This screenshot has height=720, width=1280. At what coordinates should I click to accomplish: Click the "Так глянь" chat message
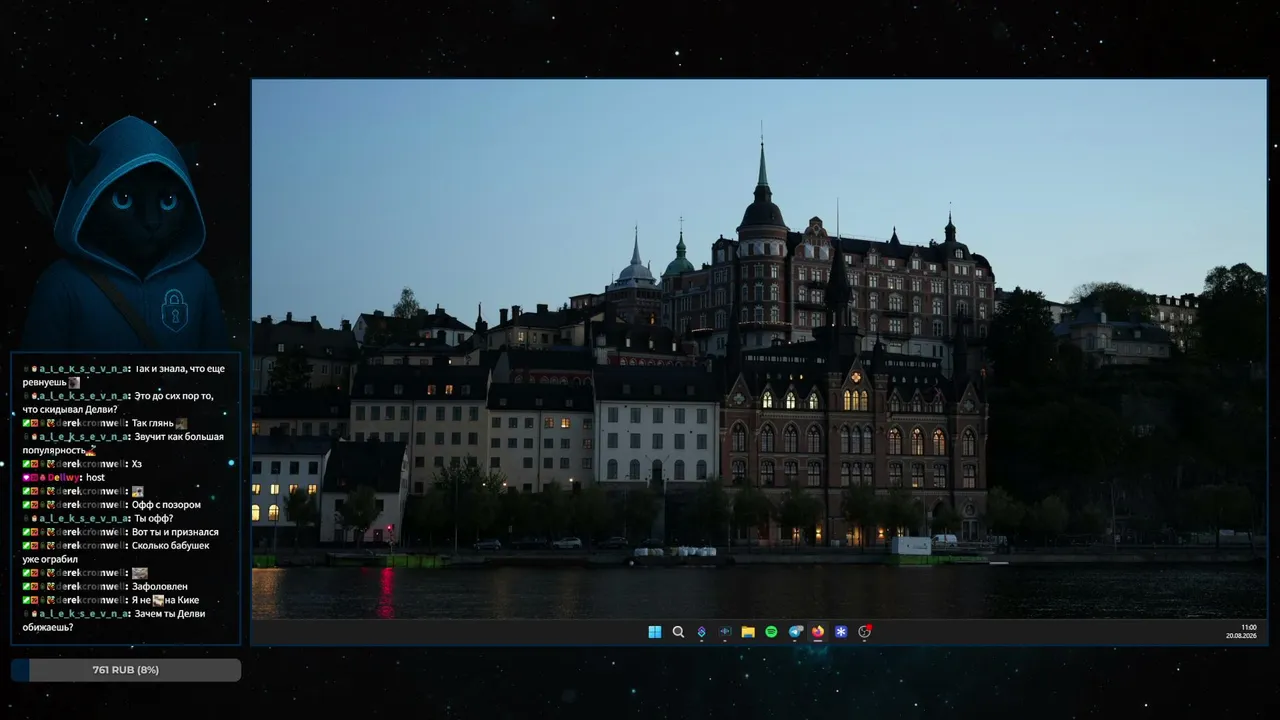(153, 424)
